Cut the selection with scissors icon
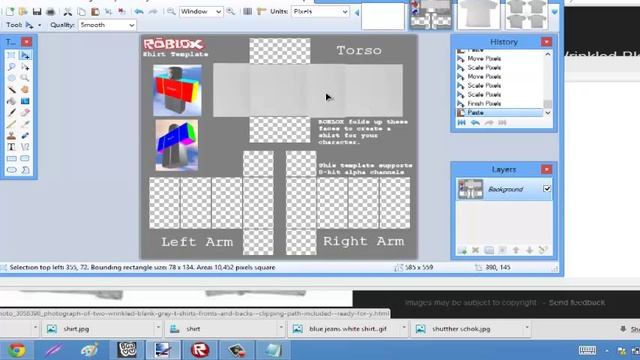 [68, 11]
